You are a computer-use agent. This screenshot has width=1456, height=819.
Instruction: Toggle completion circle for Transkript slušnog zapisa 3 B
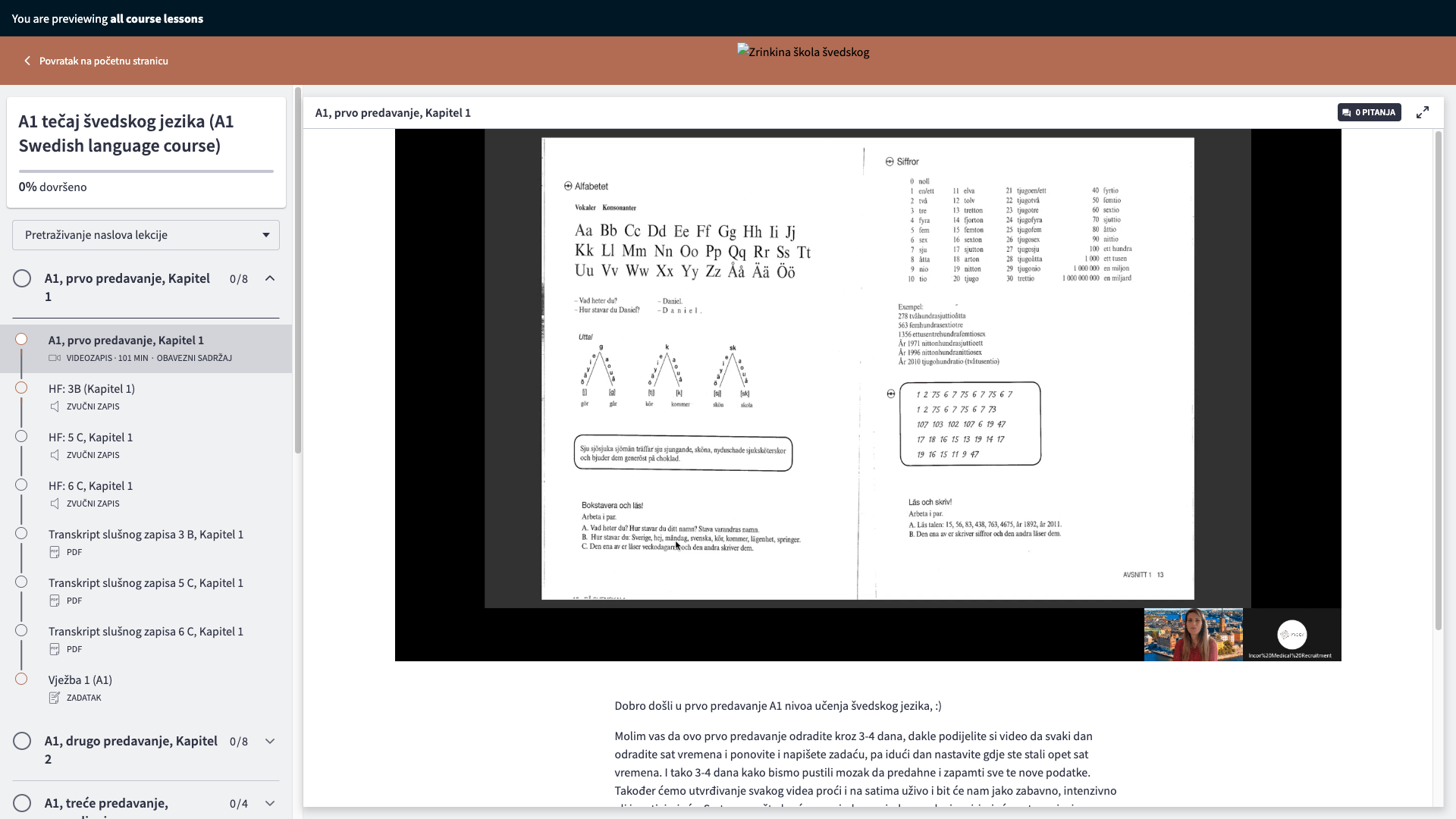(21, 533)
